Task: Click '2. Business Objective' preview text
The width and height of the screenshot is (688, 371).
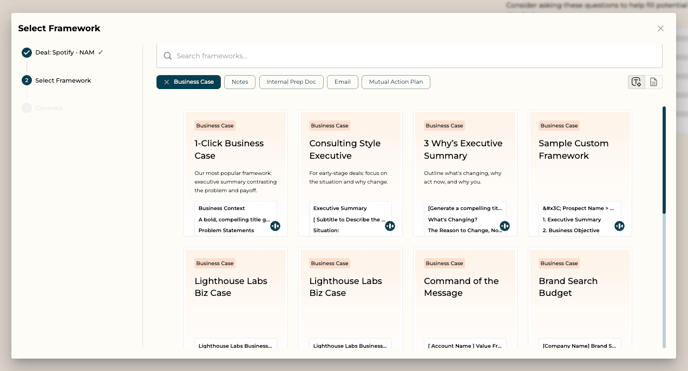Action: [x=571, y=230]
